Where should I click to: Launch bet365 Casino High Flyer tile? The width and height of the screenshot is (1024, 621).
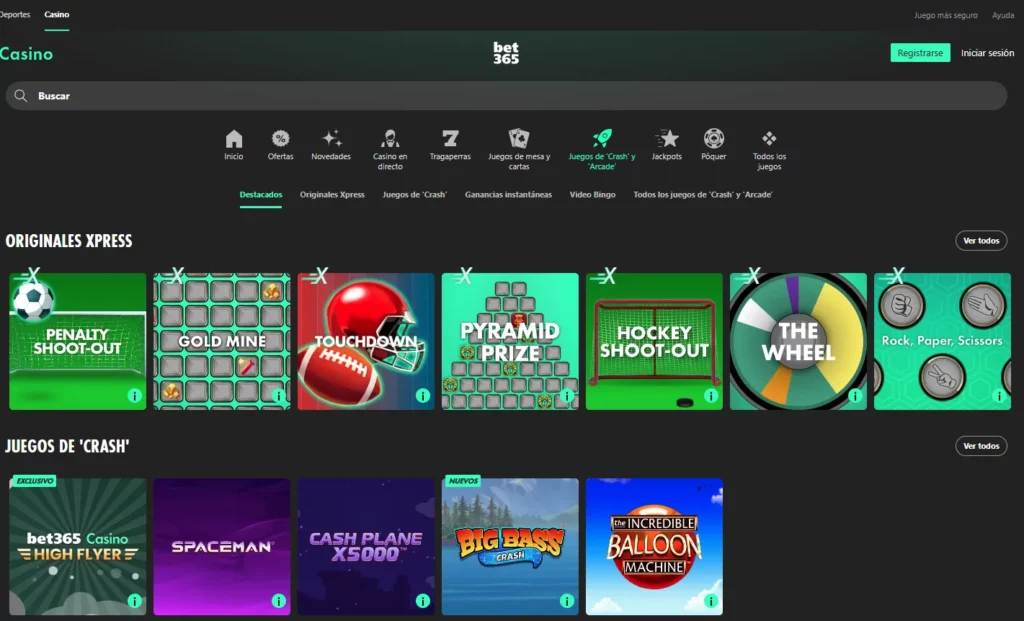78,547
